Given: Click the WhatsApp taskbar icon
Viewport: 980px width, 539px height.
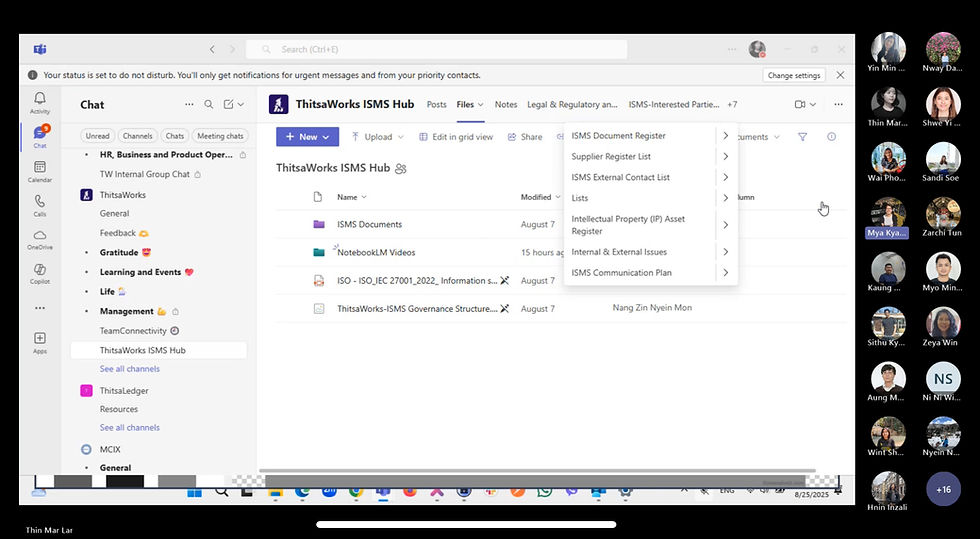Looking at the screenshot, I should tap(544, 491).
